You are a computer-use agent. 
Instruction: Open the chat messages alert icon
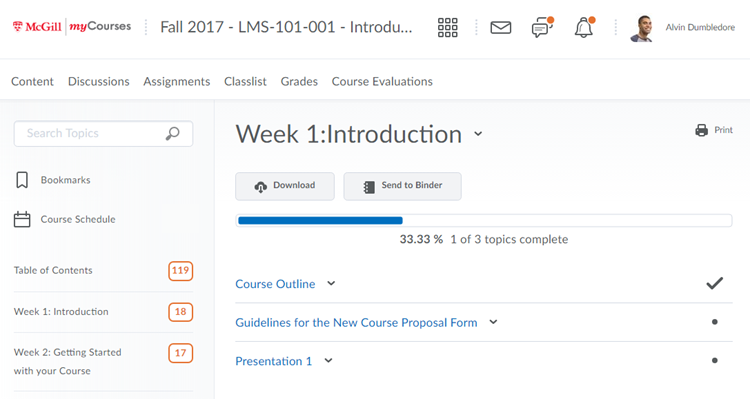[x=542, y=27]
